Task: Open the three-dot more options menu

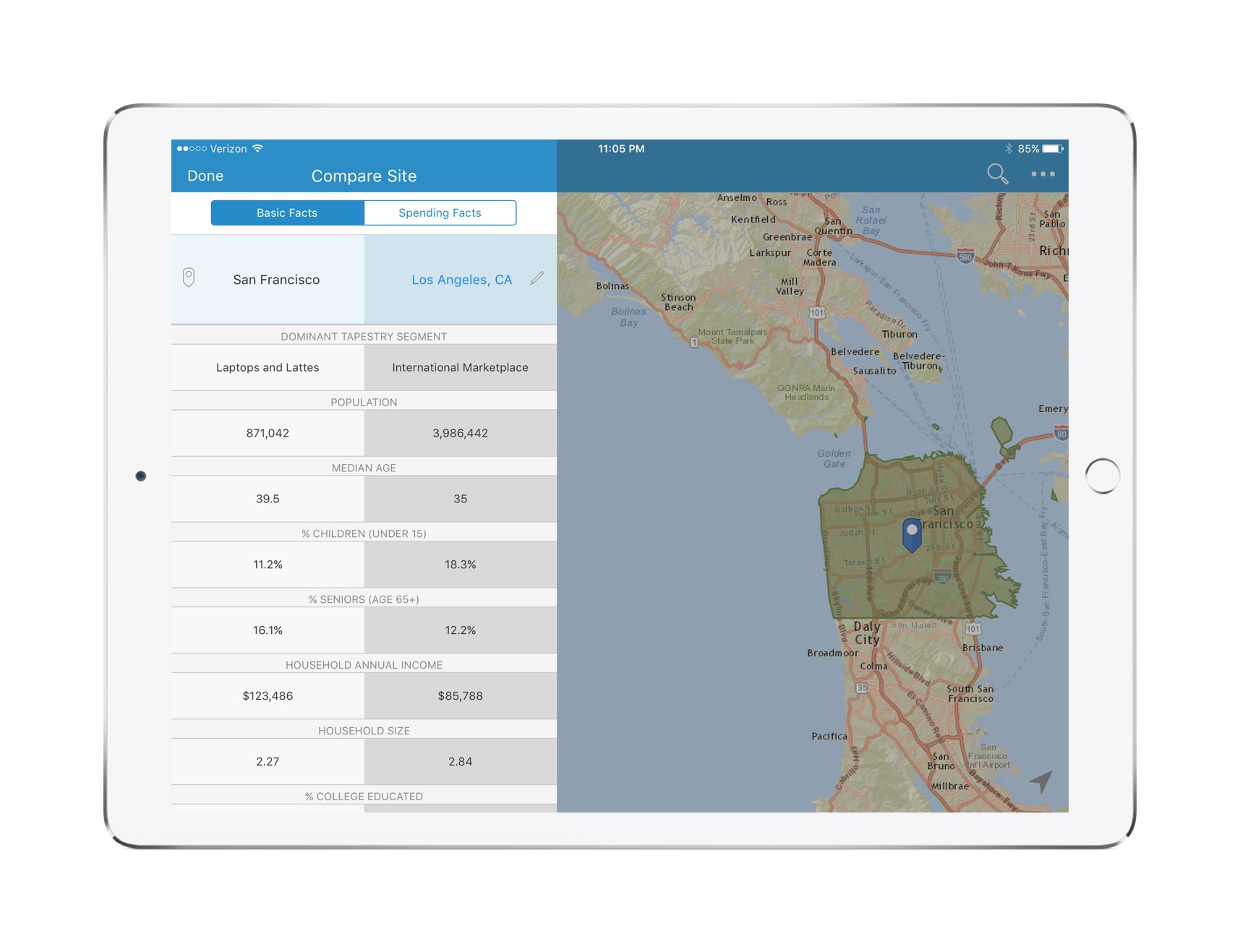Action: [1043, 174]
